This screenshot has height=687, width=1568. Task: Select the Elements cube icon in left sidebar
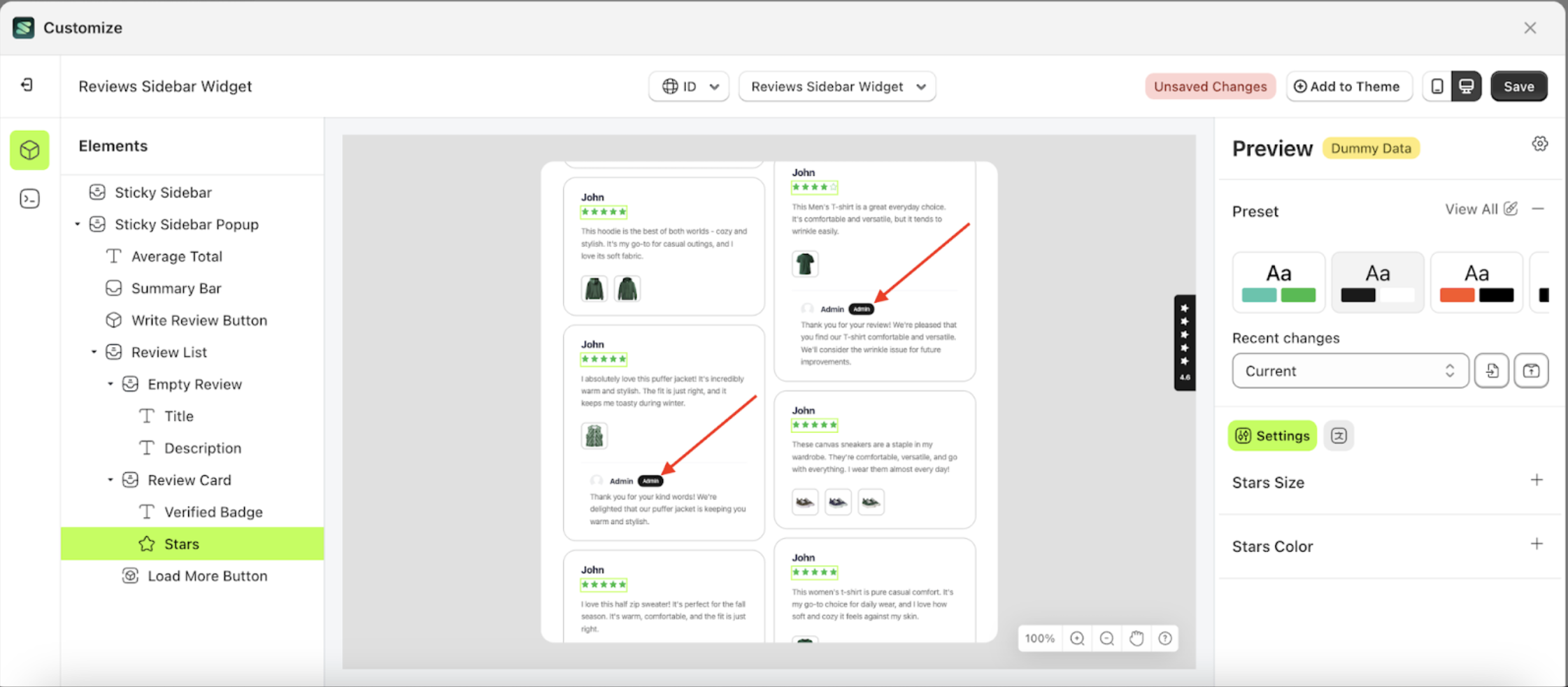coord(29,150)
